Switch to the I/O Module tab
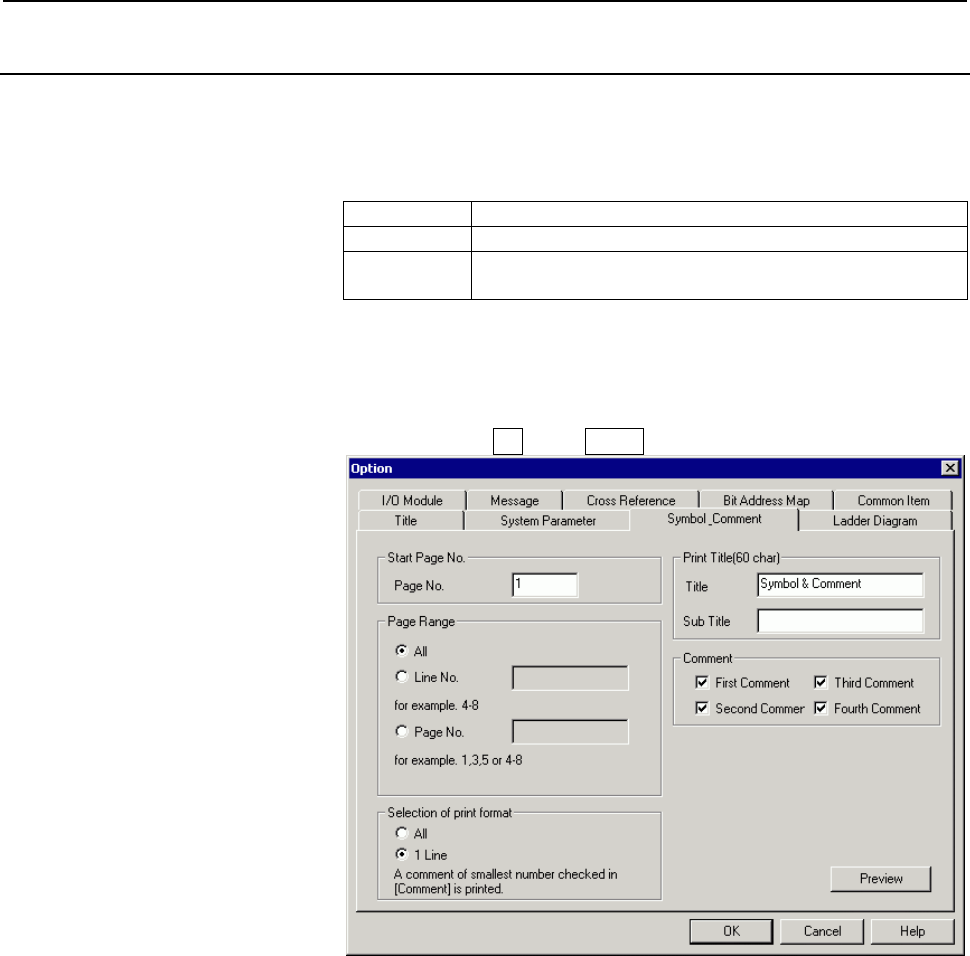970x956 pixels. click(x=411, y=501)
